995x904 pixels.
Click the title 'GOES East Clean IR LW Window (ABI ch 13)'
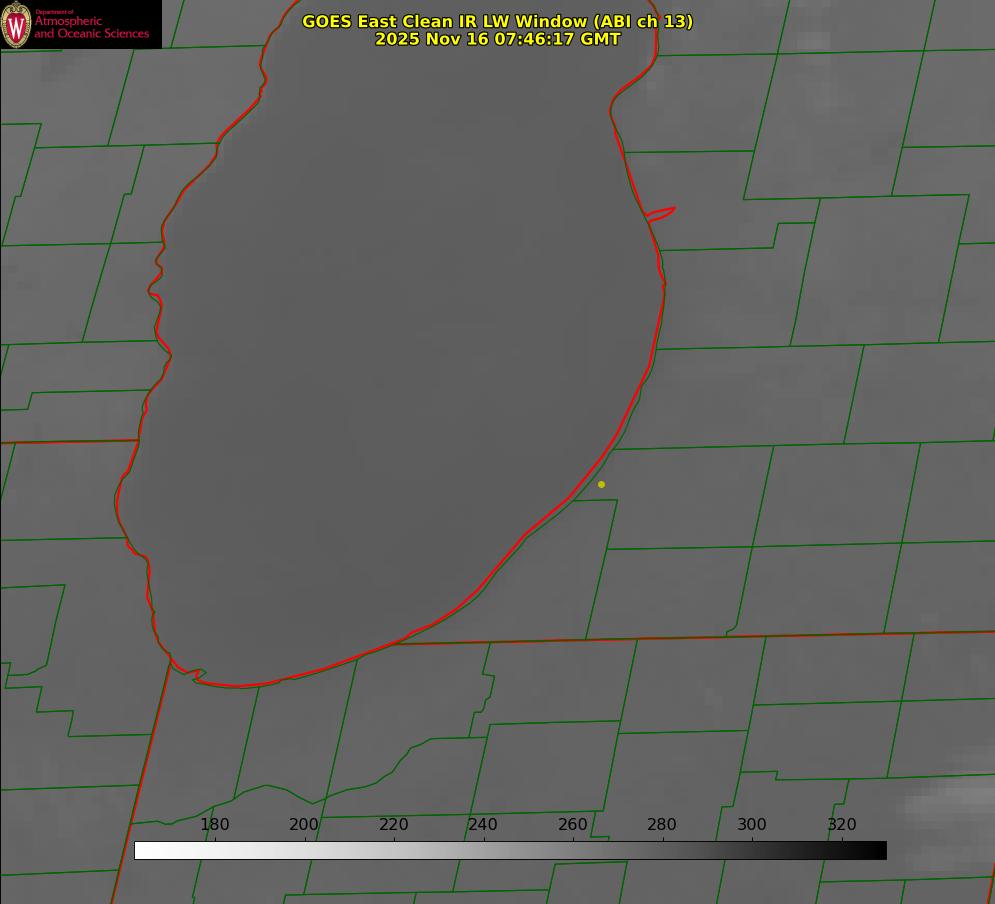point(498,21)
